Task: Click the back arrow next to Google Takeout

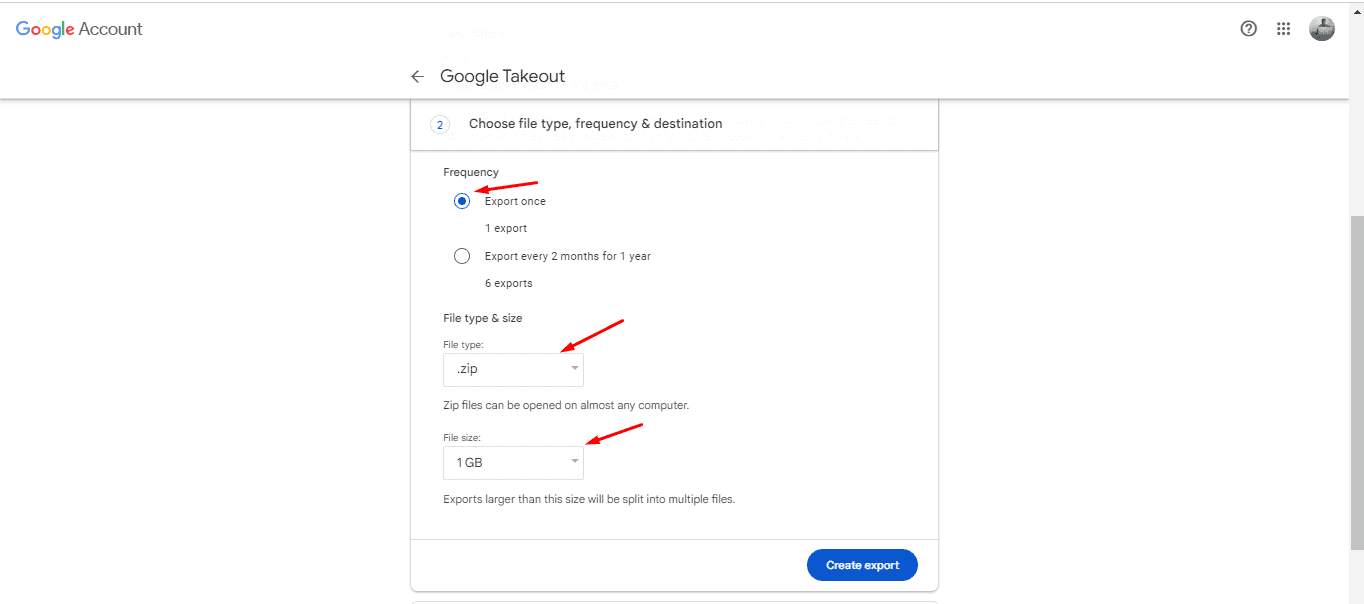Action: [417, 76]
